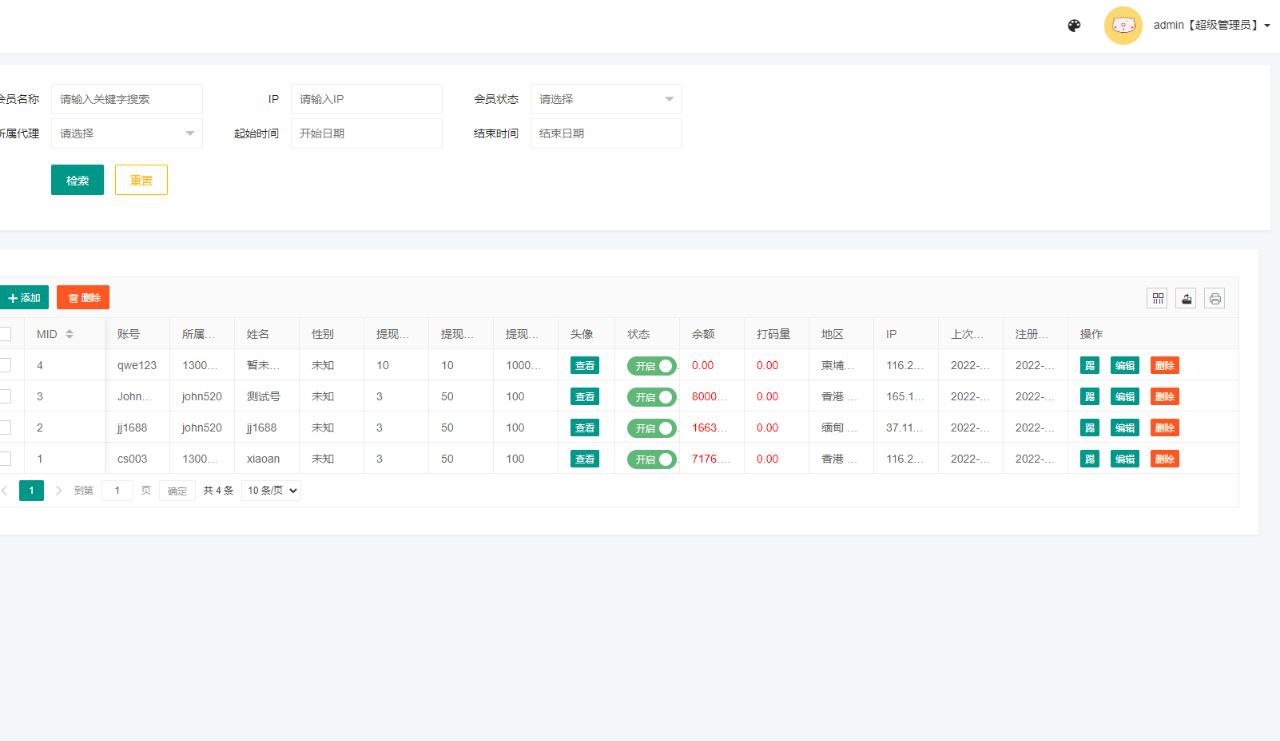
Task: Click the MID column sort arrows
Action: coord(69,334)
